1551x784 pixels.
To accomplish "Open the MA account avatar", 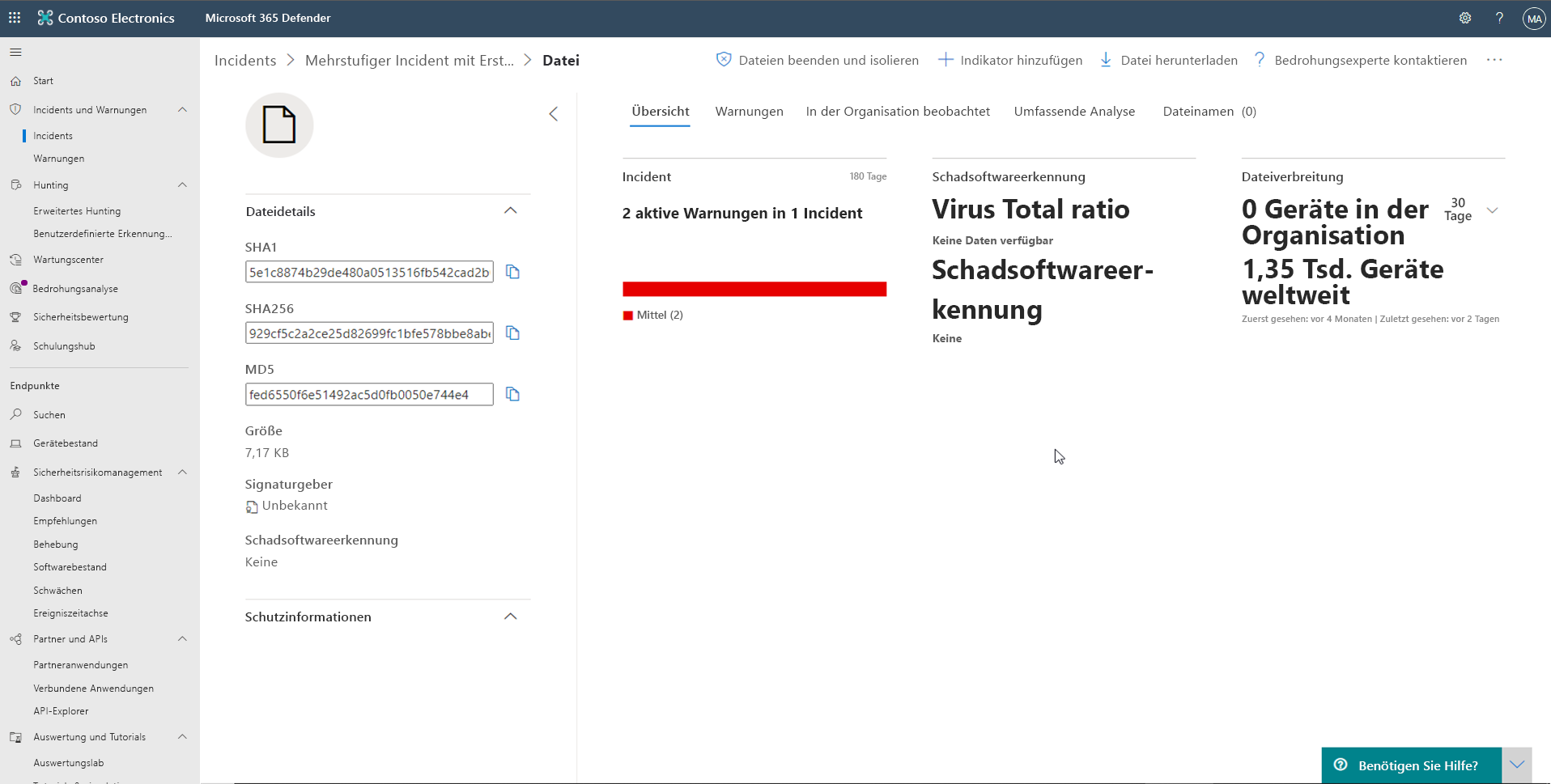I will click(x=1534, y=18).
